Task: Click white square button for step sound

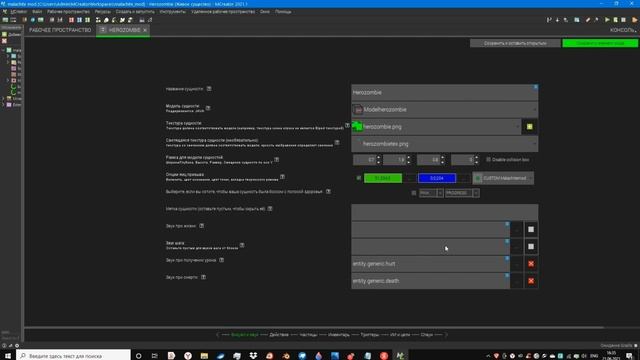Action: point(531,247)
